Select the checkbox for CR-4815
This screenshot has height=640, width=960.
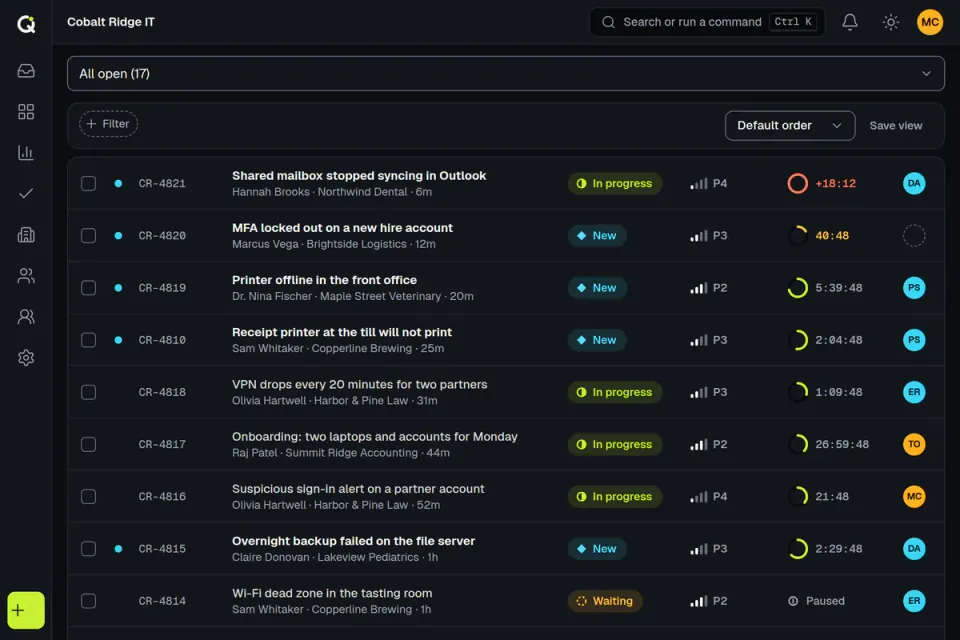[89, 549]
